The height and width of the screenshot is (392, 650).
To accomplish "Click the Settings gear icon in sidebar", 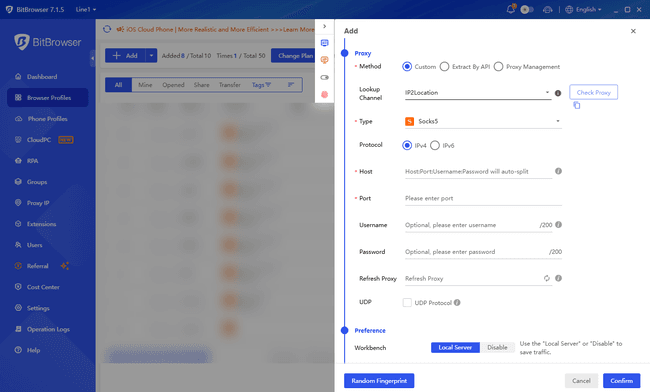I will pos(18,308).
